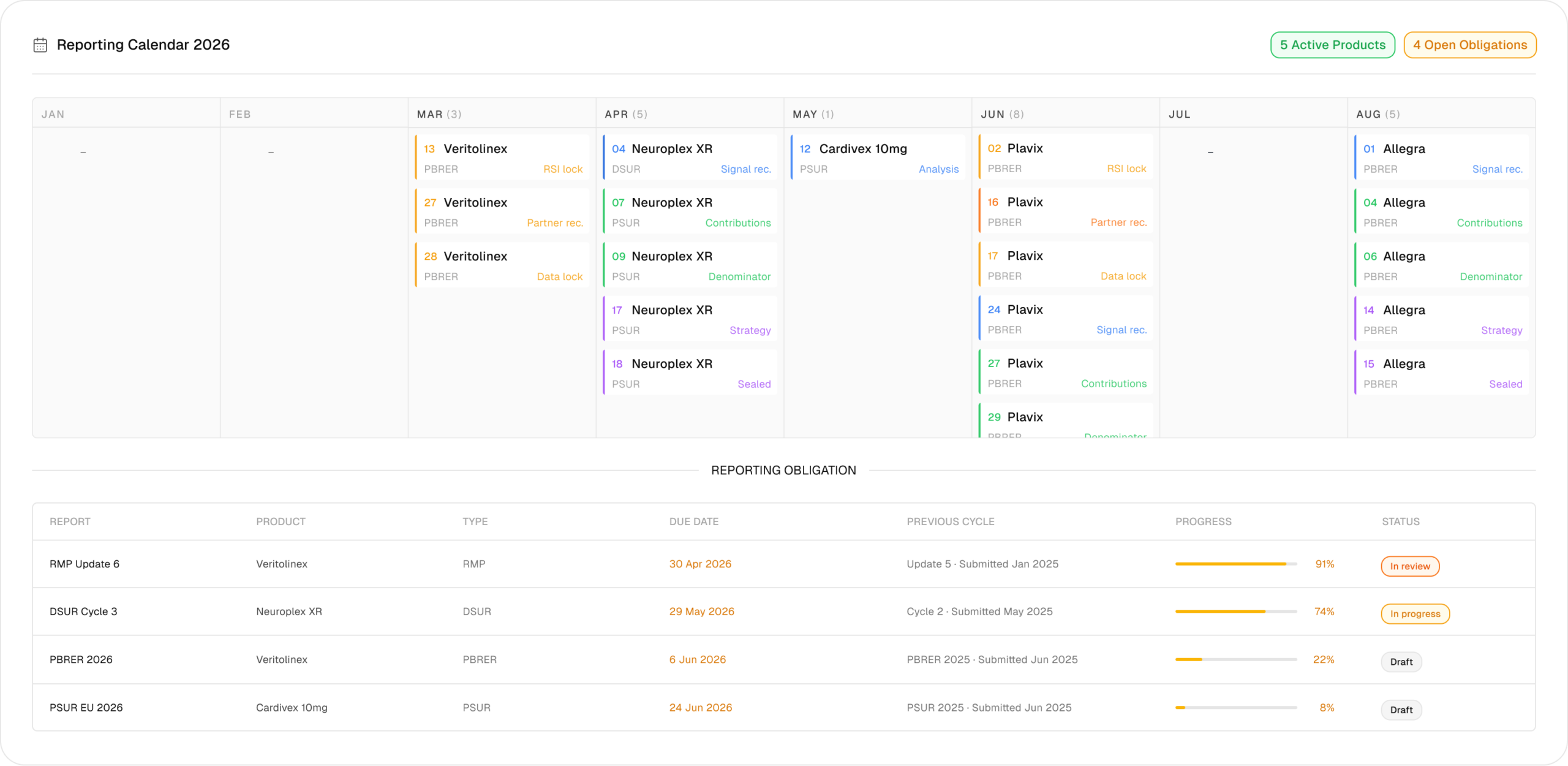Sort table by REPORT column header
The image size is (1568, 766).
[70, 521]
